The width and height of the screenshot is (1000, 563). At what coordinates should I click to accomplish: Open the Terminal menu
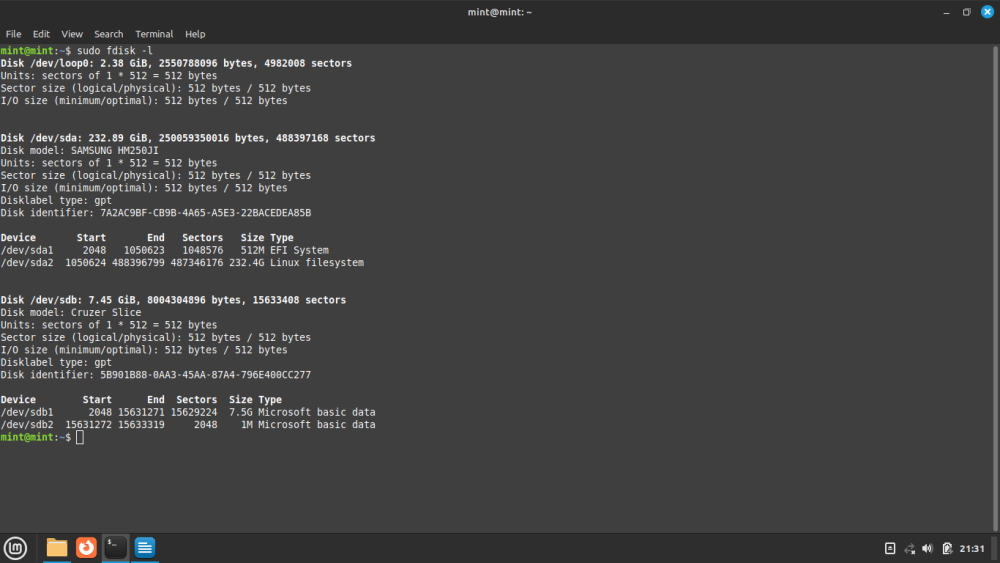pyautogui.click(x=154, y=34)
